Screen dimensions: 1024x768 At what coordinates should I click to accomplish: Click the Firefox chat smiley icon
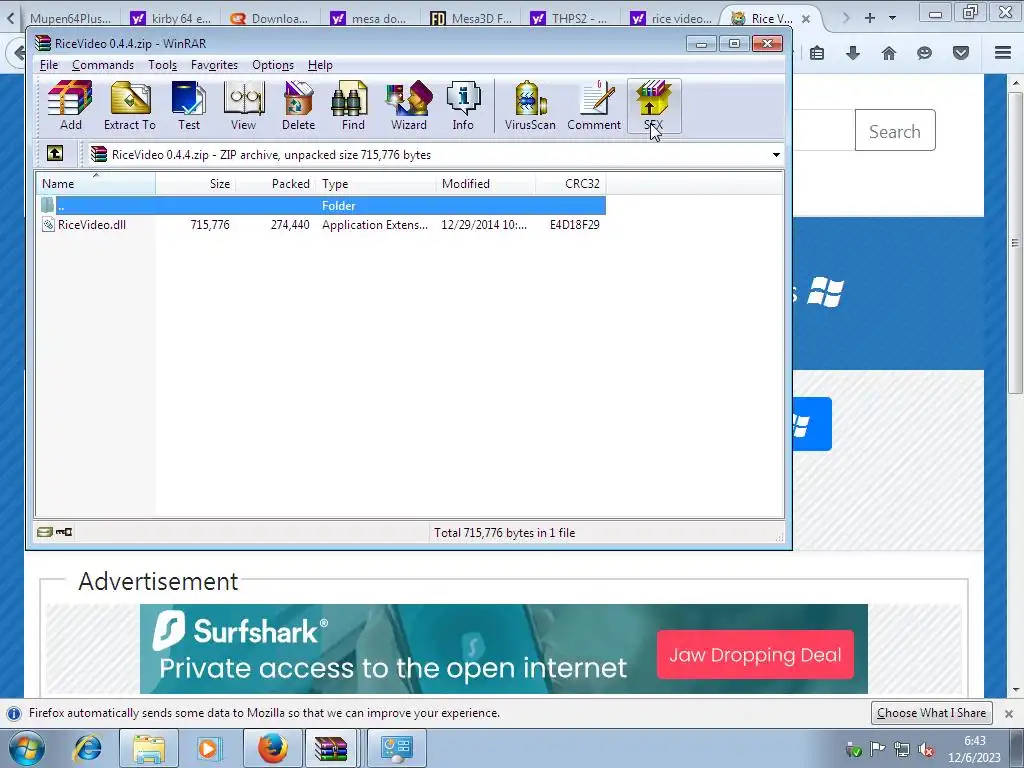pyautogui.click(x=924, y=53)
